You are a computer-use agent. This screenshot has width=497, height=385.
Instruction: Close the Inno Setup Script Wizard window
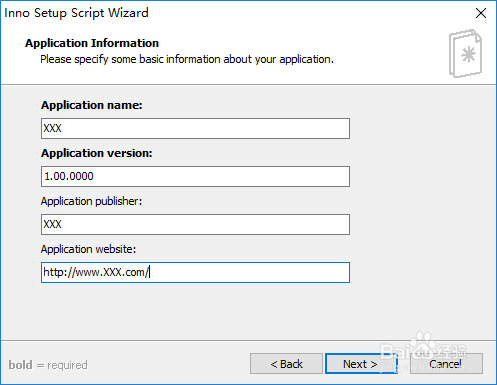click(x=481, y=13)
